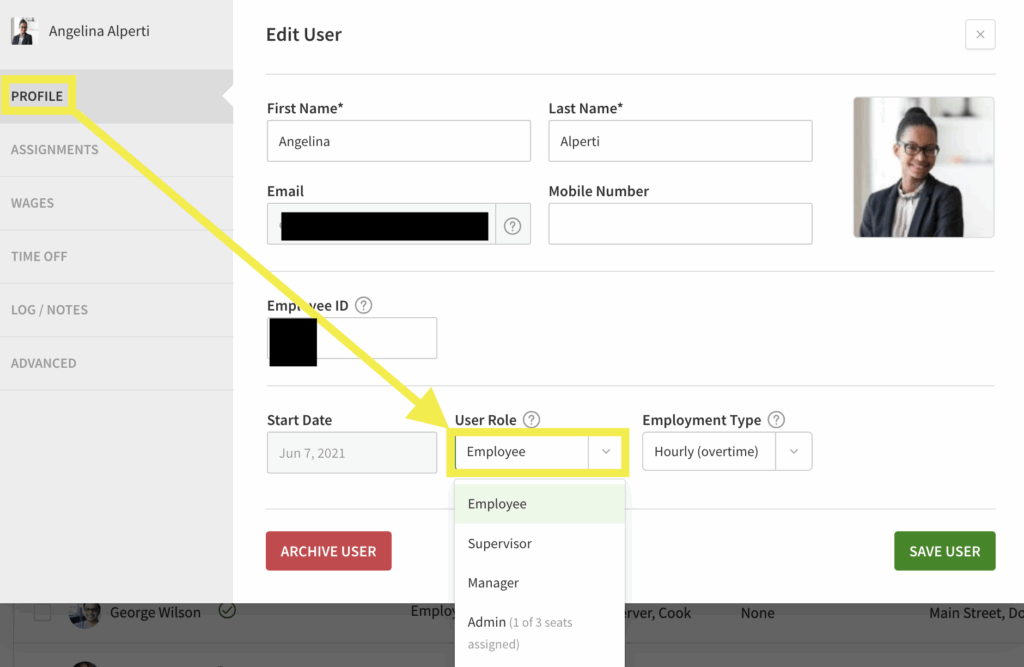
Task: Tick the checkbox next to George Wilson
Action: tap(42, 613)
